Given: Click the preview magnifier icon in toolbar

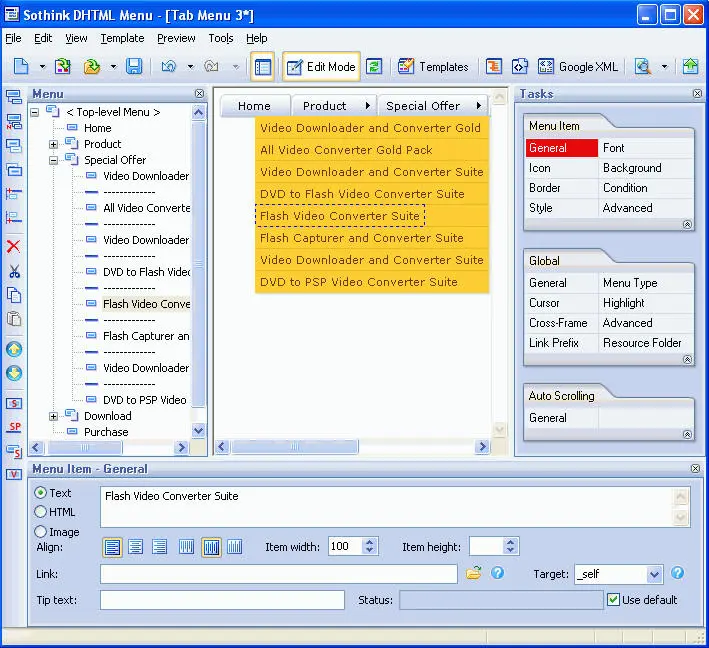Looking at the screenshot, I should click(x=643, y=66).
